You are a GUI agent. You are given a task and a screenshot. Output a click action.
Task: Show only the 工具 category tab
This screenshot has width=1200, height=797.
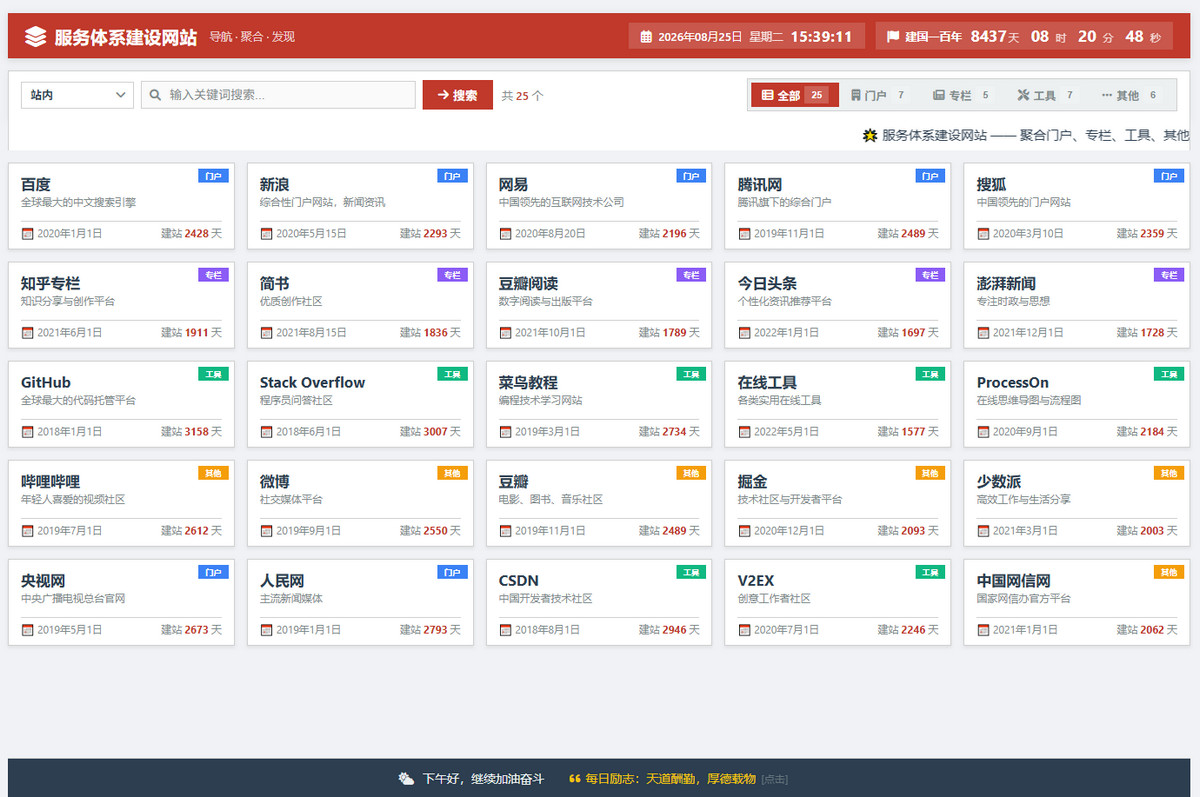1045,95
